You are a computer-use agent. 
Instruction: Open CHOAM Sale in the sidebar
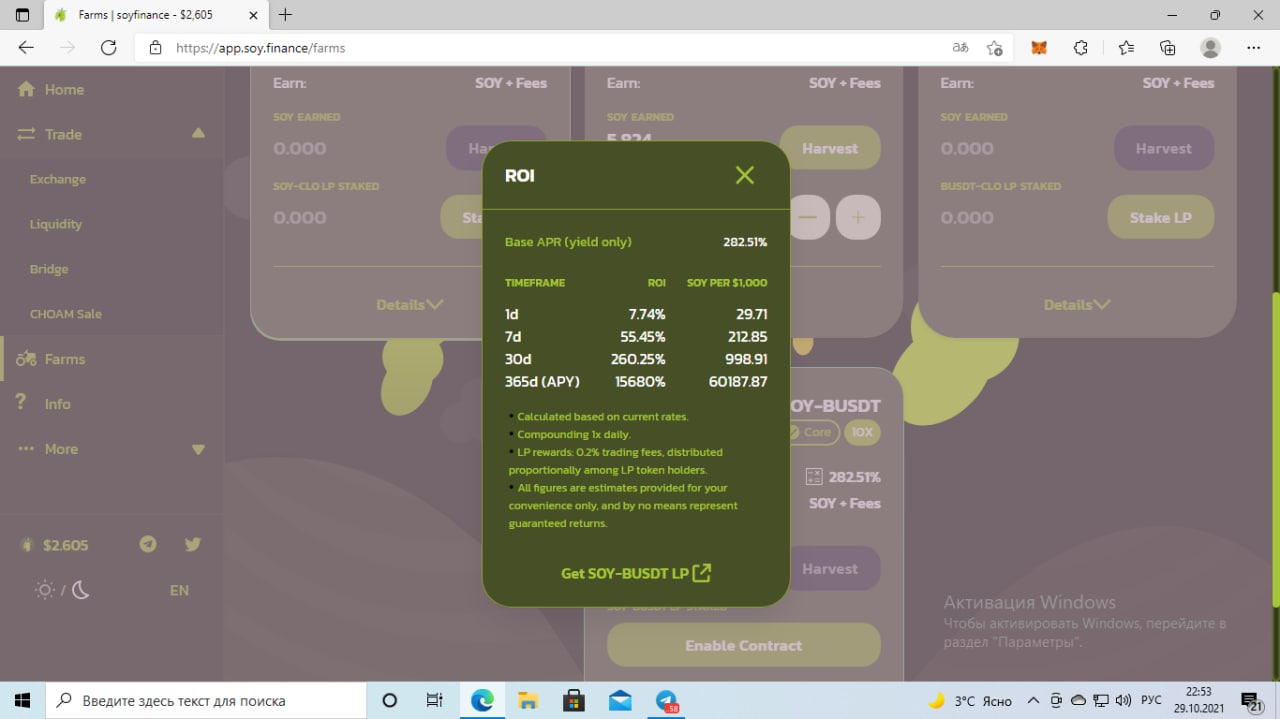pyautogui.click(x=66, y=314)
